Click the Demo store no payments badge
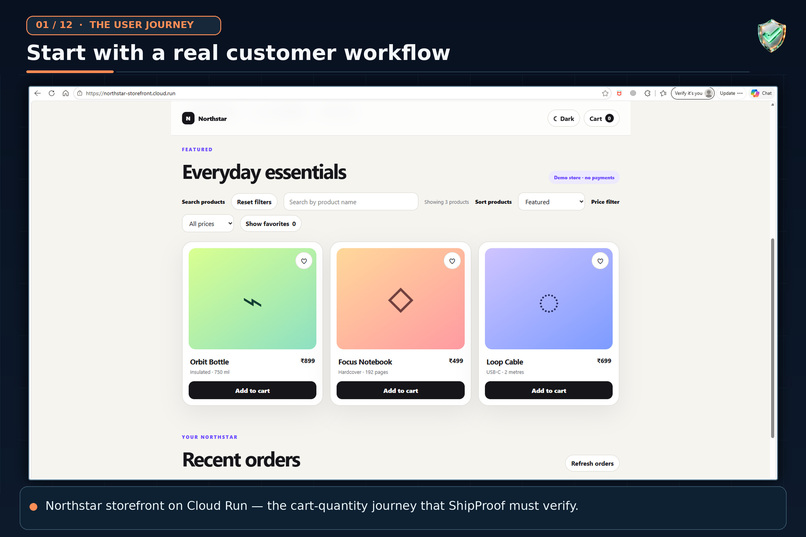 coord(584,177)
